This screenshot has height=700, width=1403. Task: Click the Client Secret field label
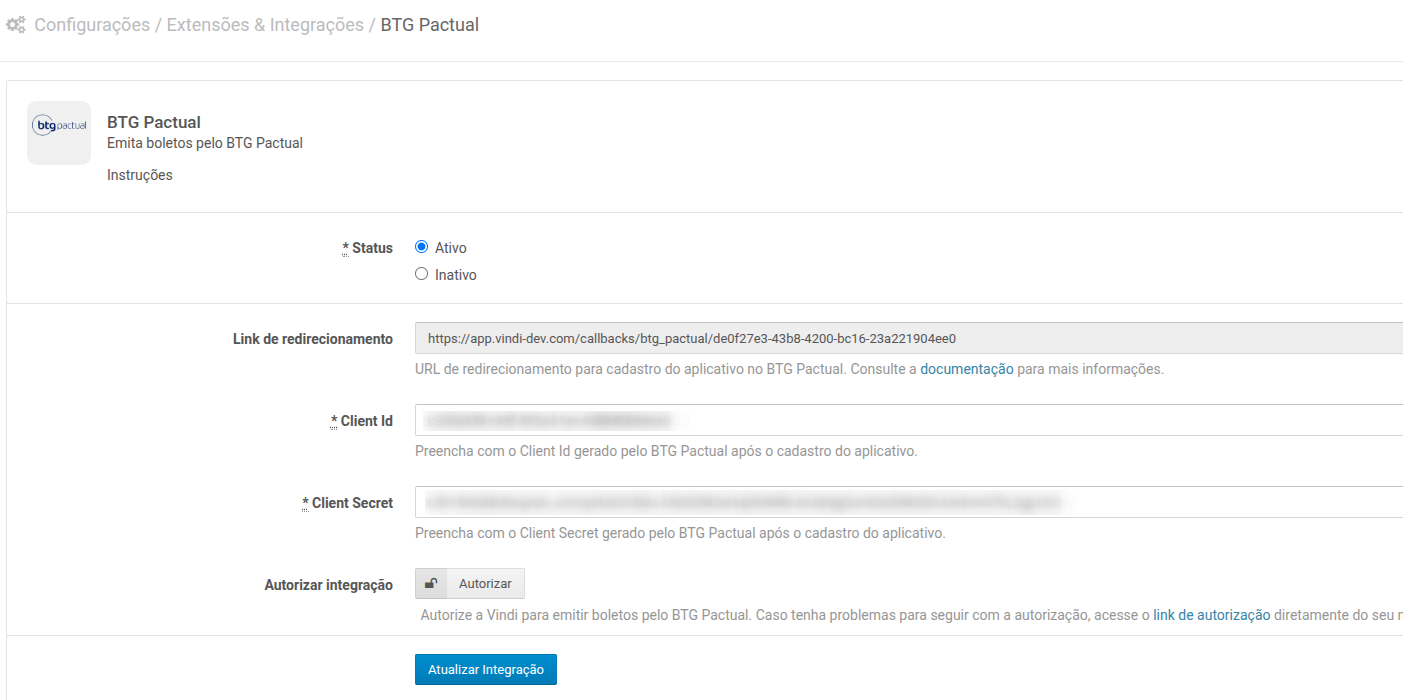coord(352,503)
